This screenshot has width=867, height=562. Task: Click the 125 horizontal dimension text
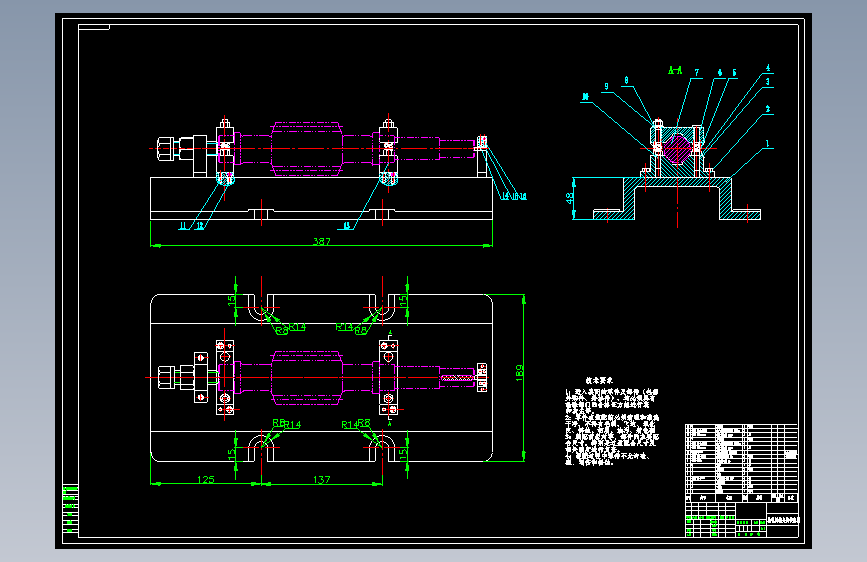pyautogui.click(x=206, y=480)
